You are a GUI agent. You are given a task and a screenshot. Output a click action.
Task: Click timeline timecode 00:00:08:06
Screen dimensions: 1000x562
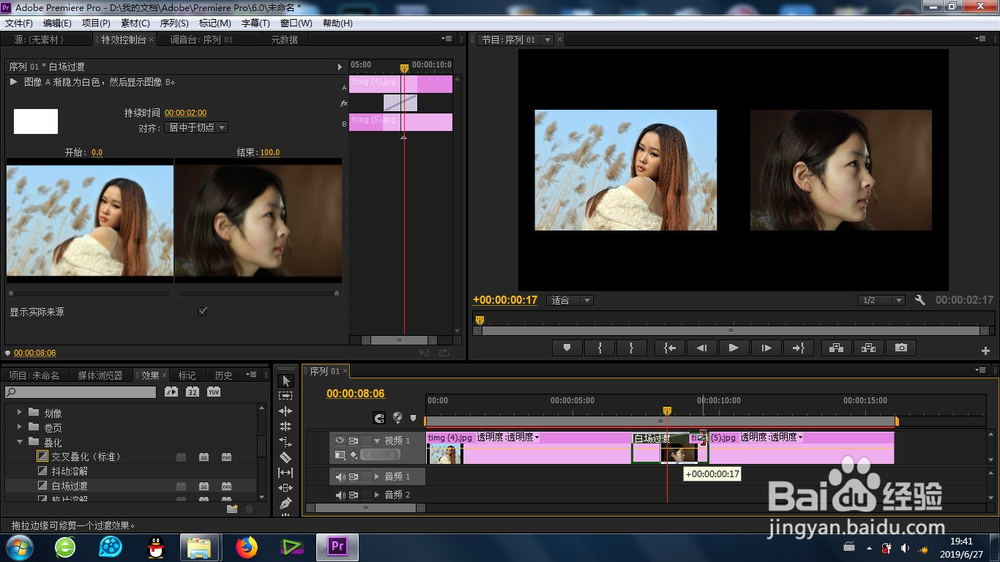356,394
